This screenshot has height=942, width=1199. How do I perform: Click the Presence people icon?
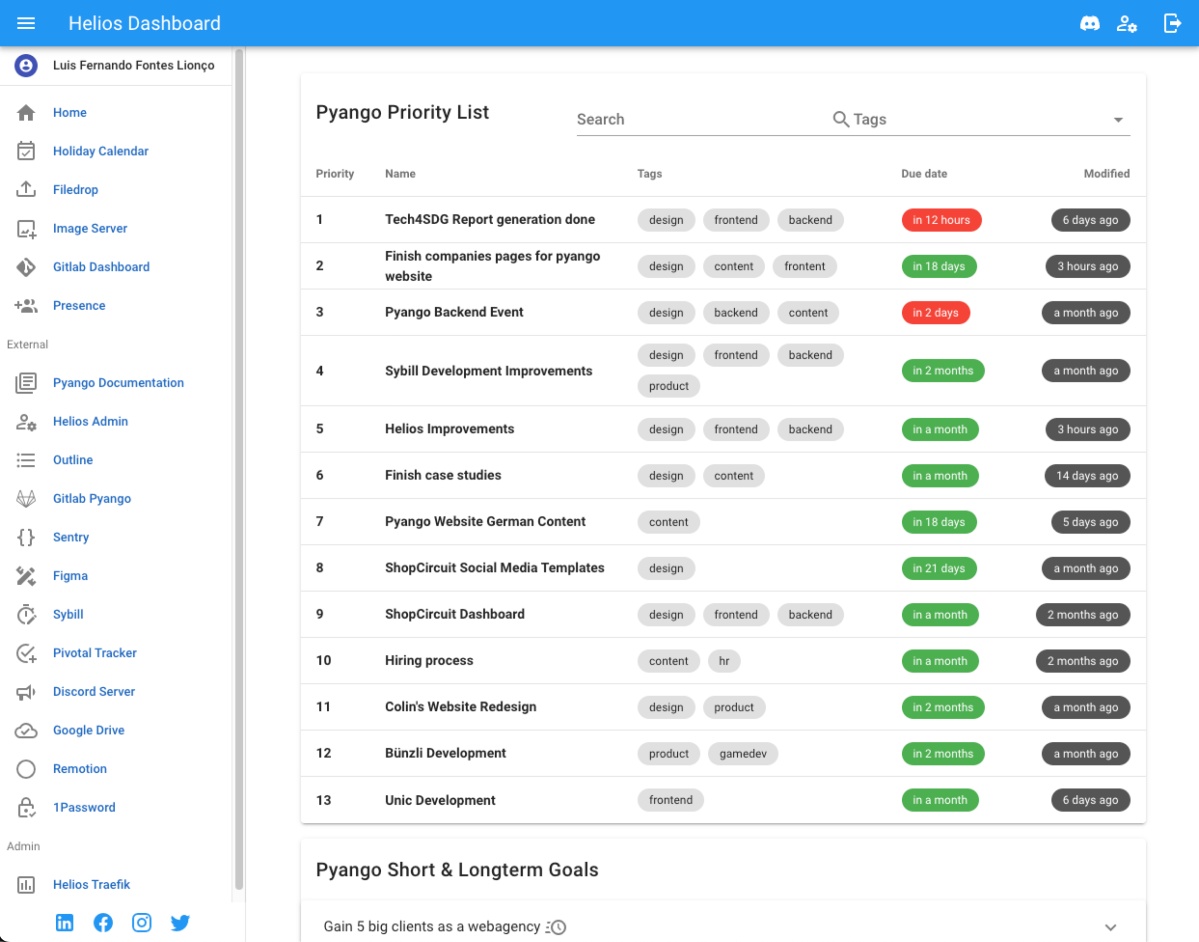[26, 306]
